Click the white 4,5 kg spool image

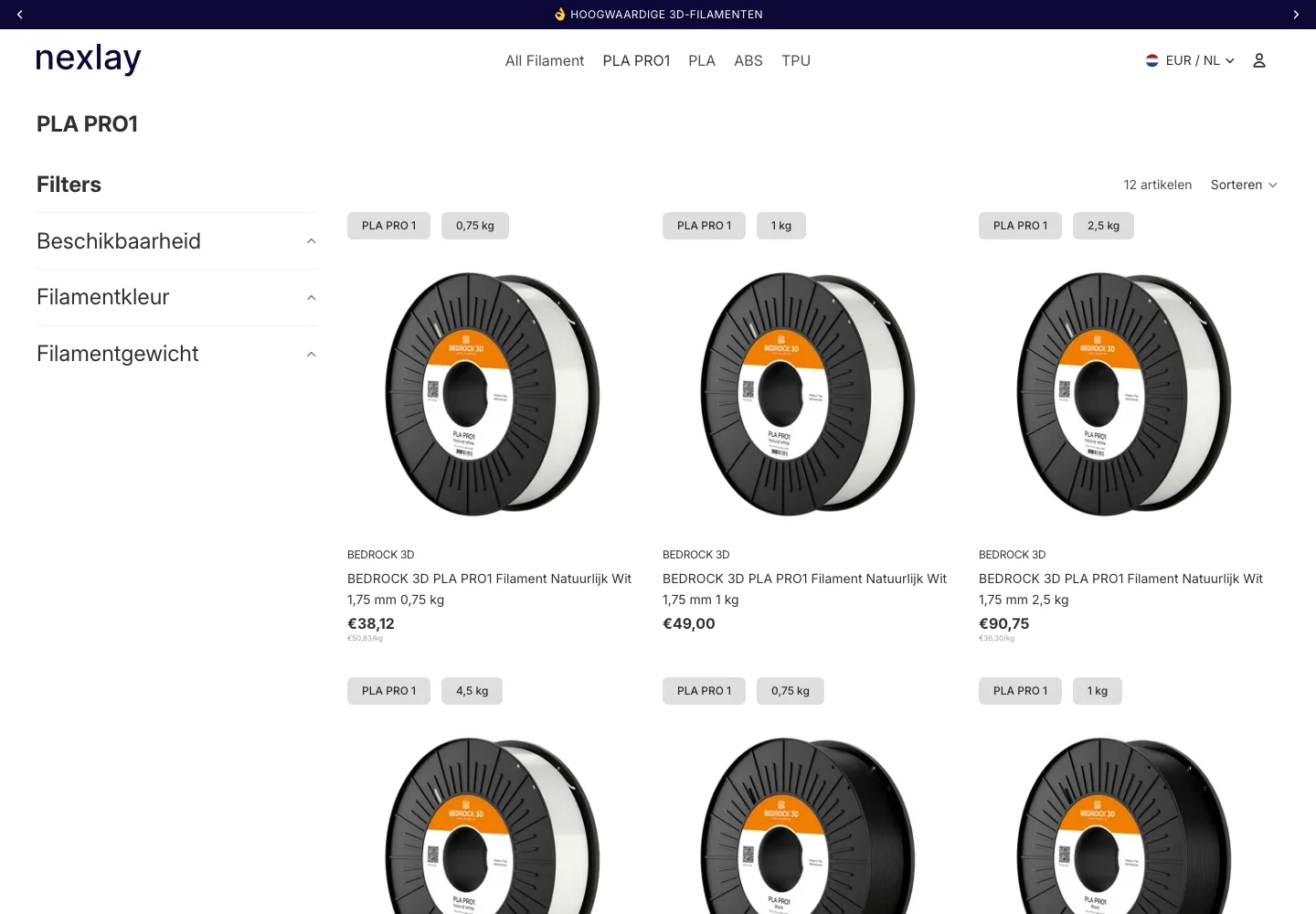[493, 825]
